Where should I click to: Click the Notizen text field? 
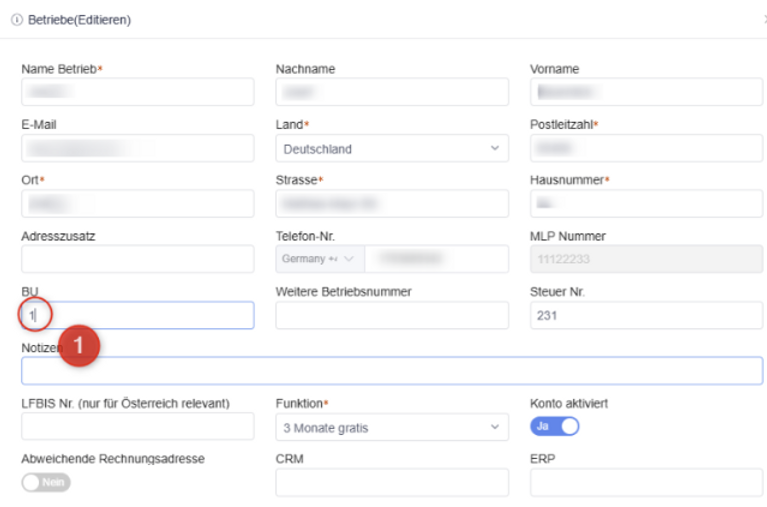click(x=391, y=371)
